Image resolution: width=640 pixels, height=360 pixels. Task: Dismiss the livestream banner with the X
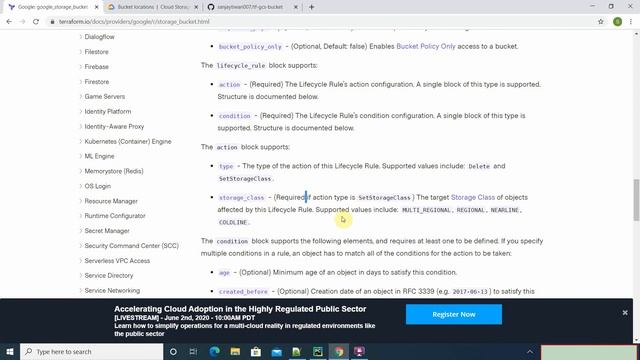pos(625,313)
